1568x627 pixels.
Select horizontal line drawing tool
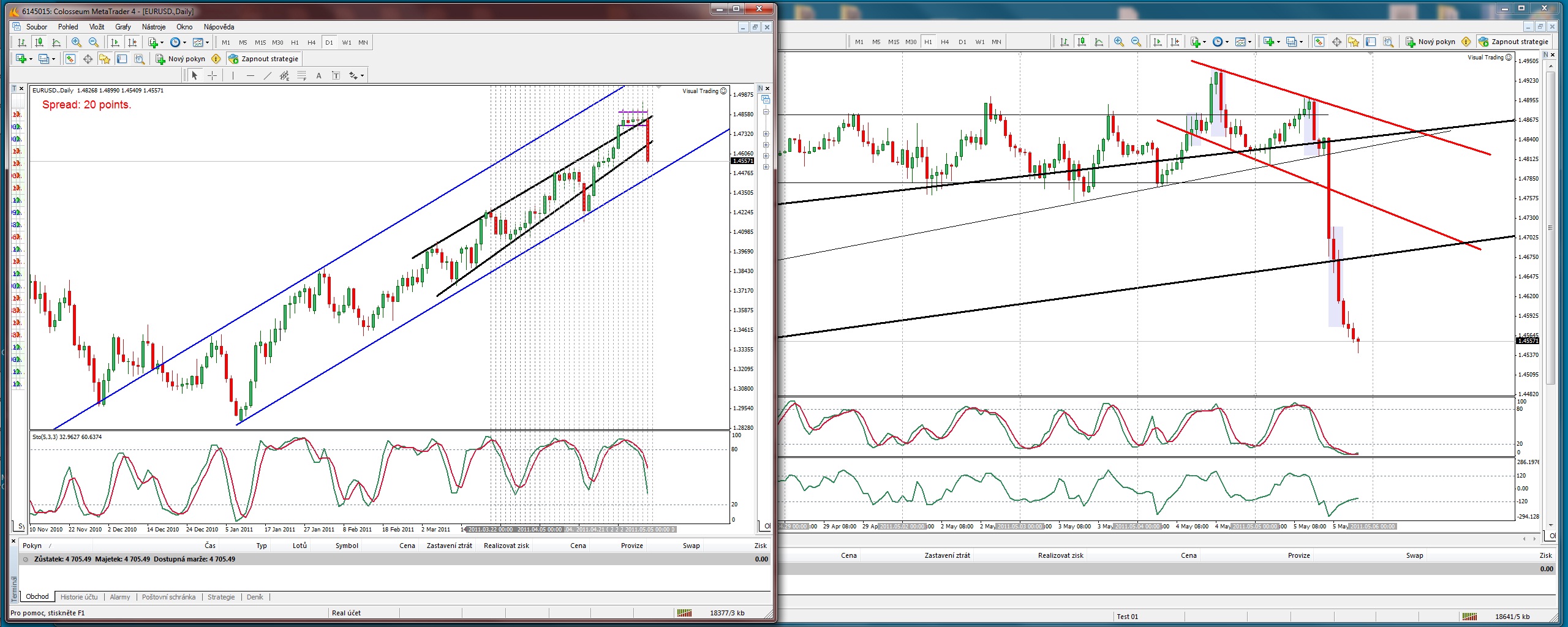pyautogui.click(x=250, y=75)
